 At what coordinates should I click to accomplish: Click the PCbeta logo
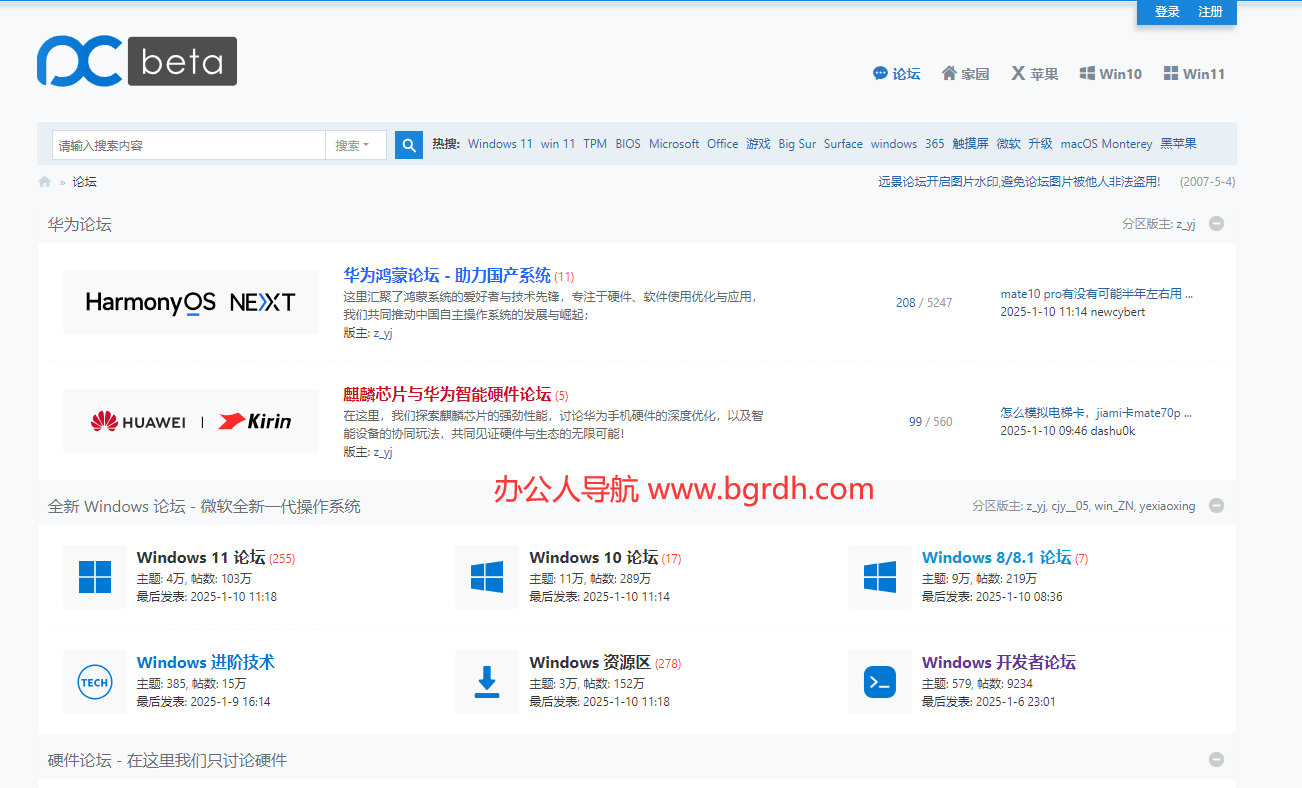coord(137,61)
